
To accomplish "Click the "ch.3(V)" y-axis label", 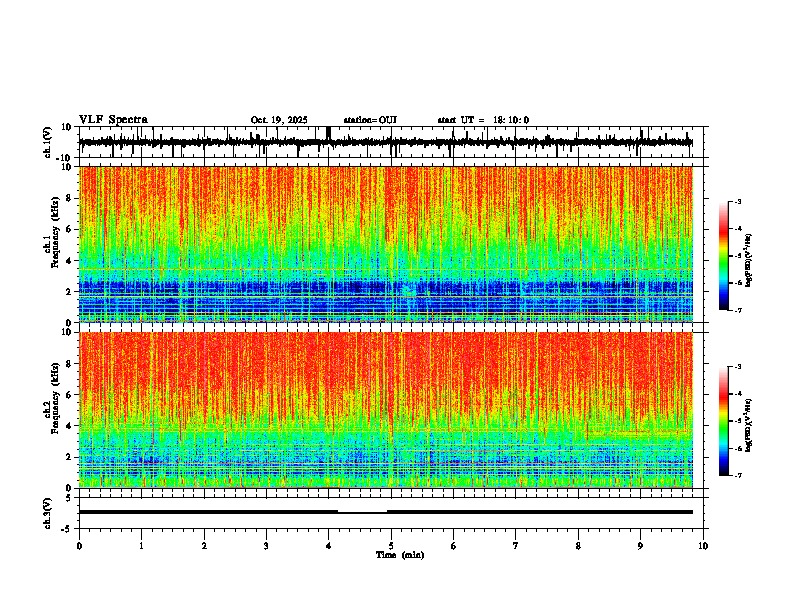I will [x=47, y=513].
